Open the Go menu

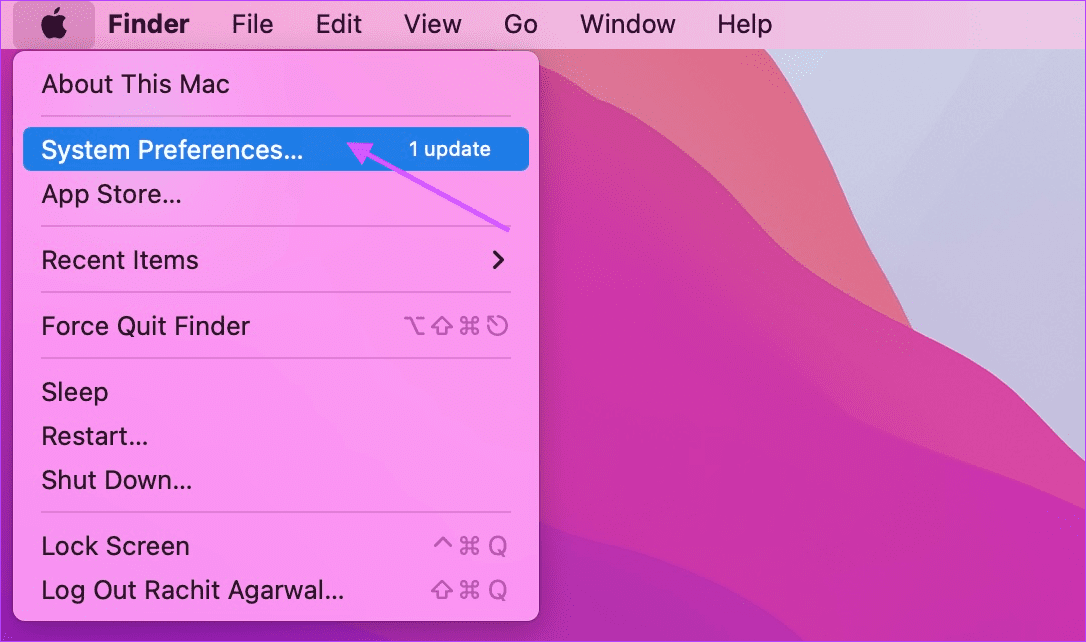(521, 24)
